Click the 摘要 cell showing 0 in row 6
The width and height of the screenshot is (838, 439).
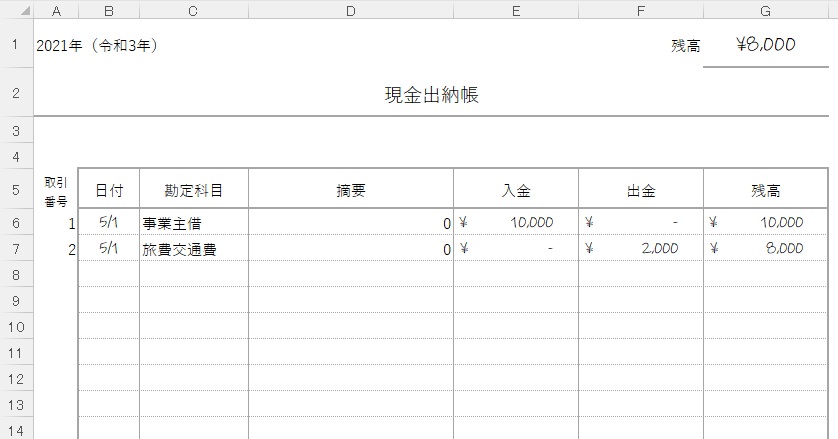(351, 222)
